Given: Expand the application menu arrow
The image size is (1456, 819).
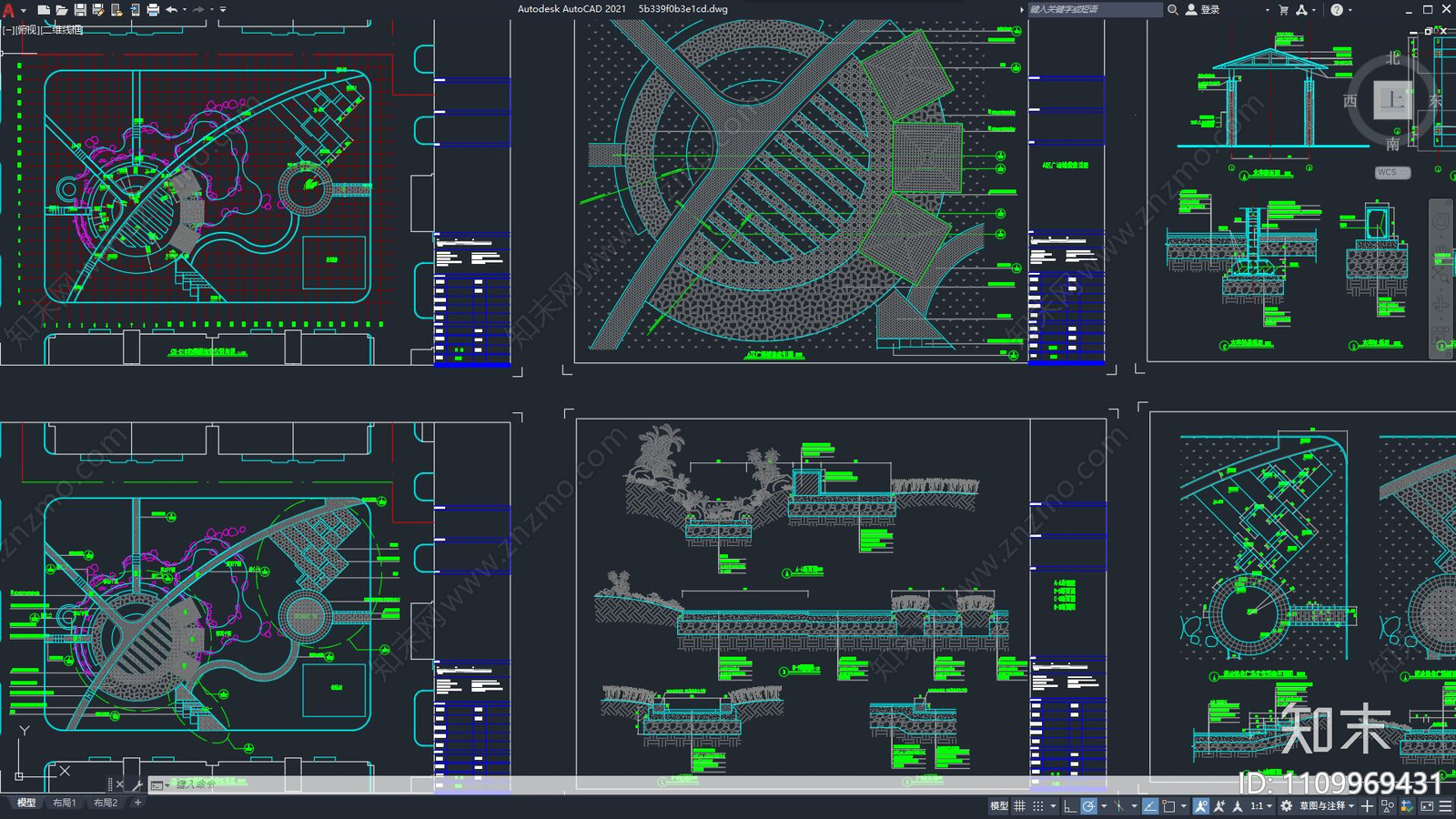Looking at the screenshot, I should click(x=24, y=10).
